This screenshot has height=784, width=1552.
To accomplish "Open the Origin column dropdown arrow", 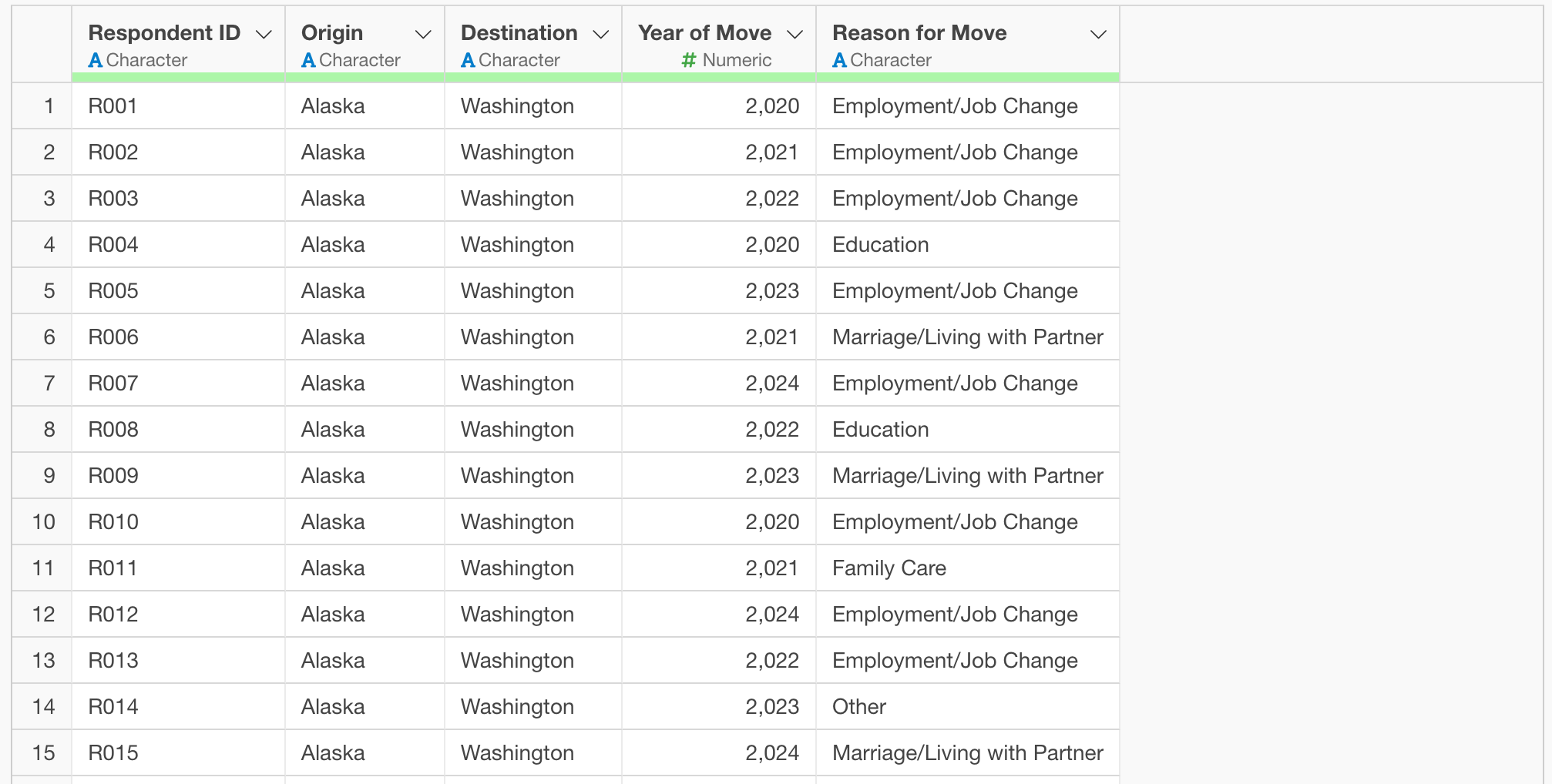I will click(x=422, y=35).
